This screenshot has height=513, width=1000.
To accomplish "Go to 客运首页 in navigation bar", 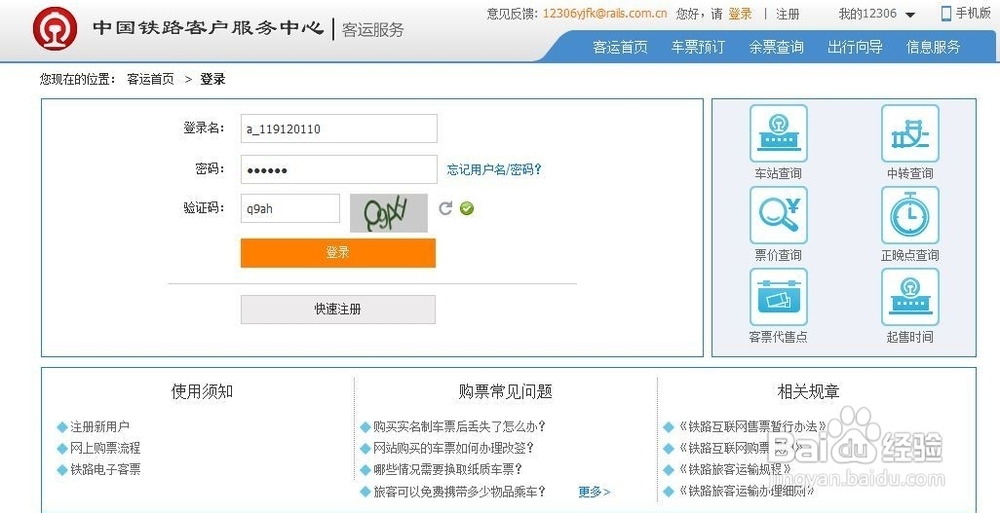I will tap(620, 47).
